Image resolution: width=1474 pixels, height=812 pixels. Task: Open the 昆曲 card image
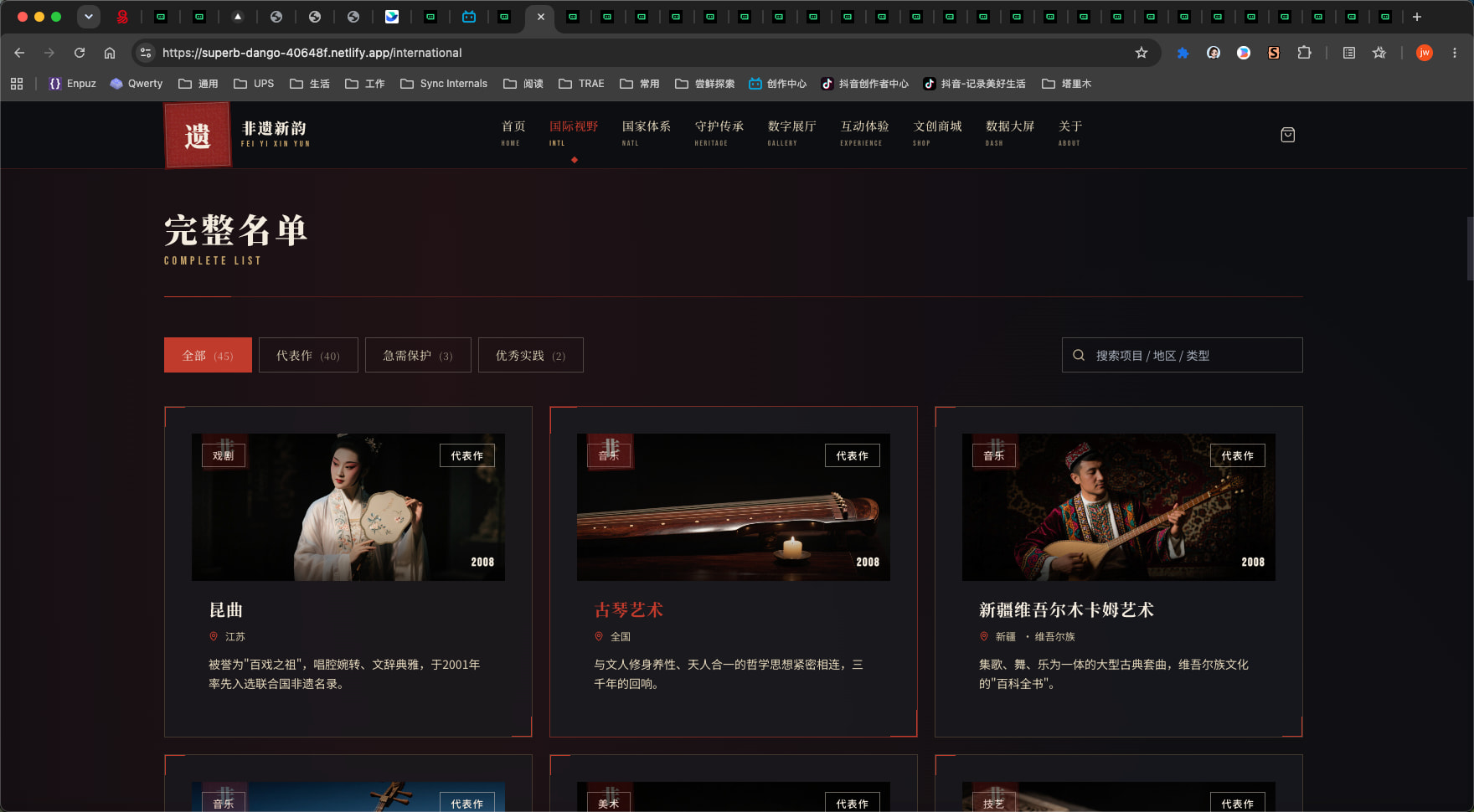pos(348,507)
